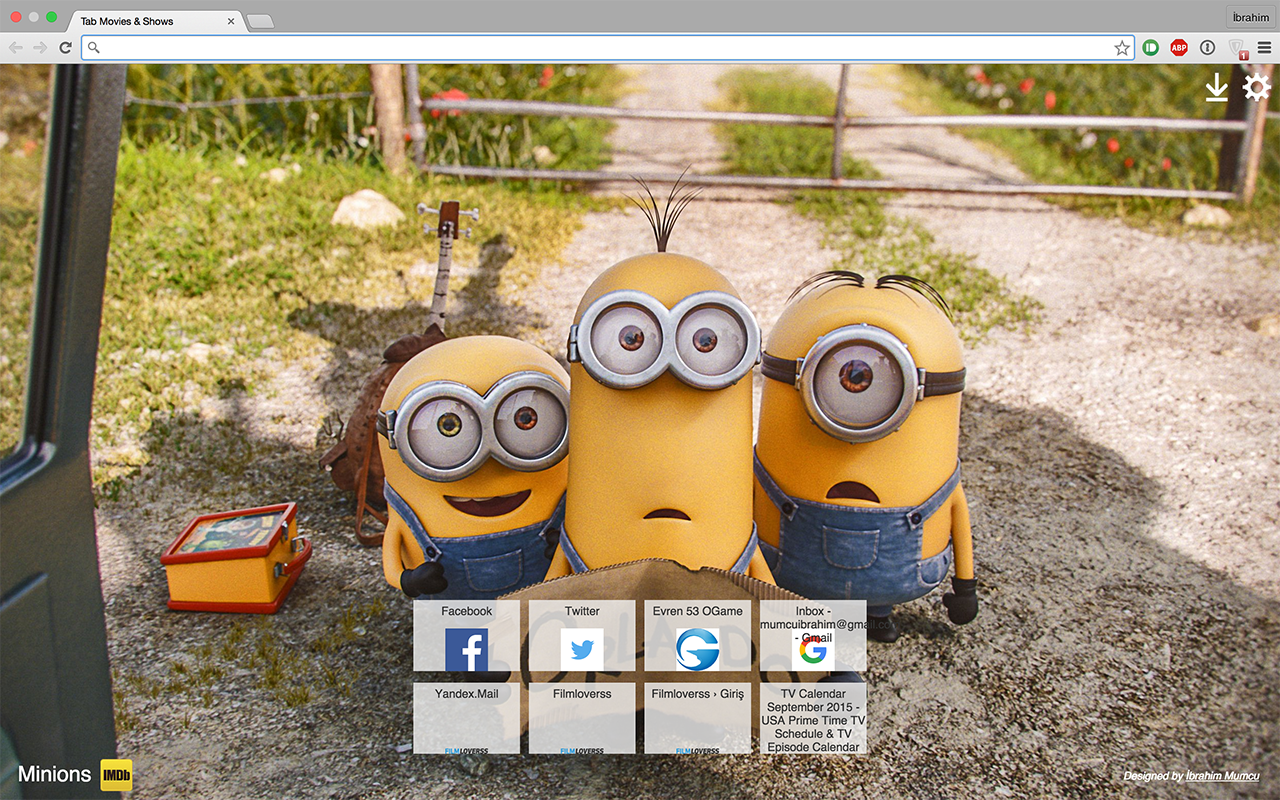
Task: Click the round info extension icon
Action: click(x=1207, y=47)
